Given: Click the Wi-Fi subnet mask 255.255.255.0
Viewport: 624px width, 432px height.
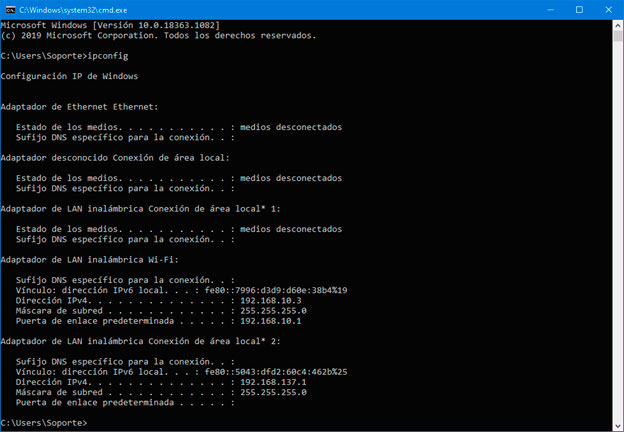Looking at the screenshot, I should 273,311.
